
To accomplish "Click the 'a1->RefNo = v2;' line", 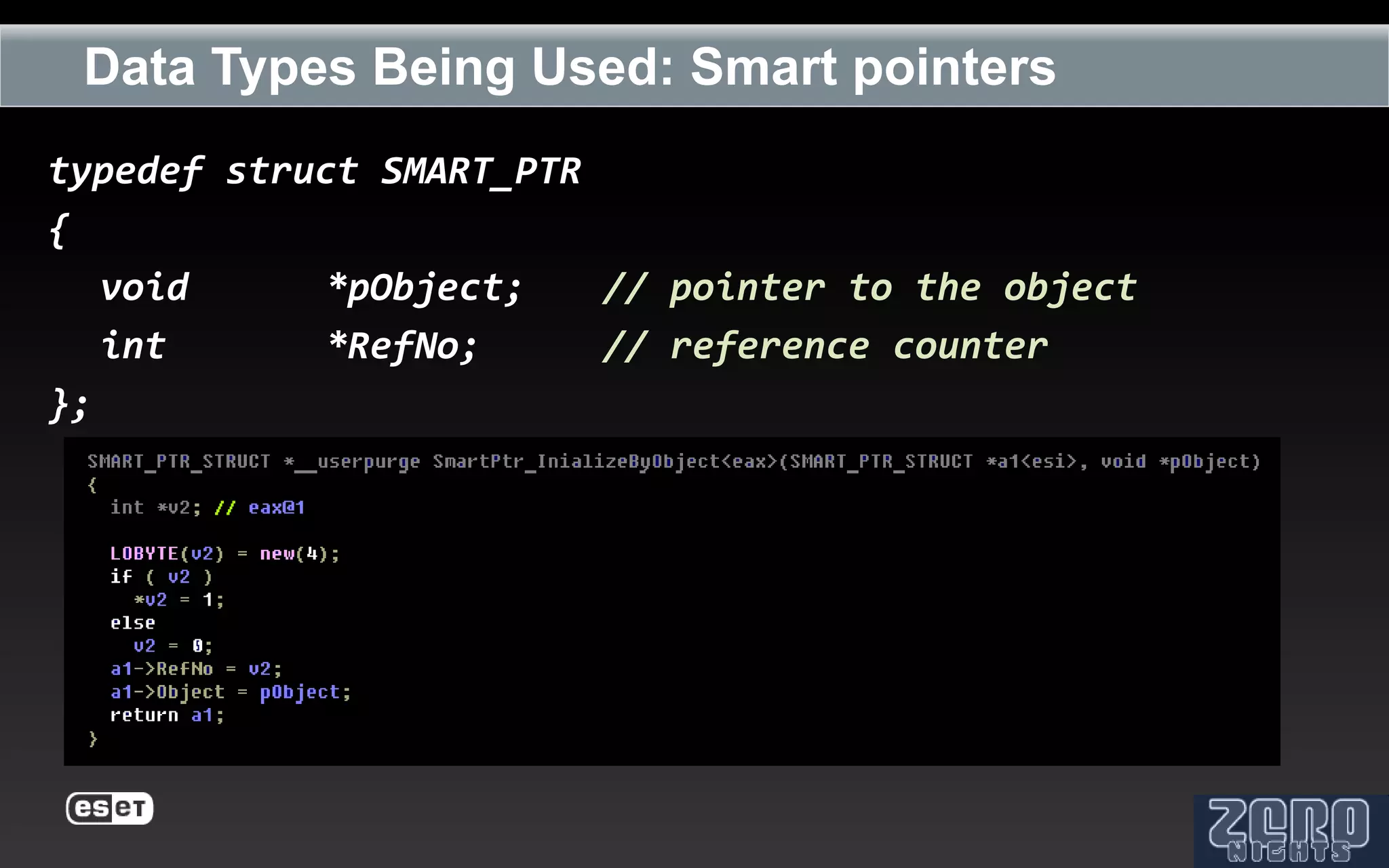I will tap(196, 669).
